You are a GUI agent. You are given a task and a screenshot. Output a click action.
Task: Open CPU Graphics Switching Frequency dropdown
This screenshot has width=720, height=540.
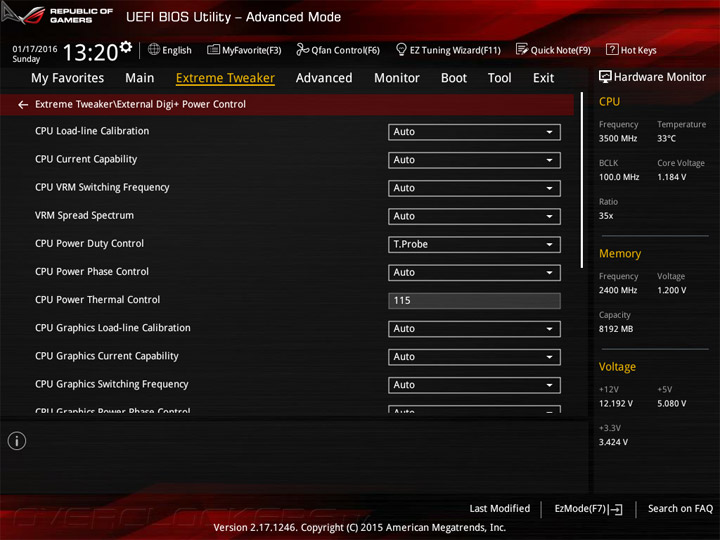[474, 385]
